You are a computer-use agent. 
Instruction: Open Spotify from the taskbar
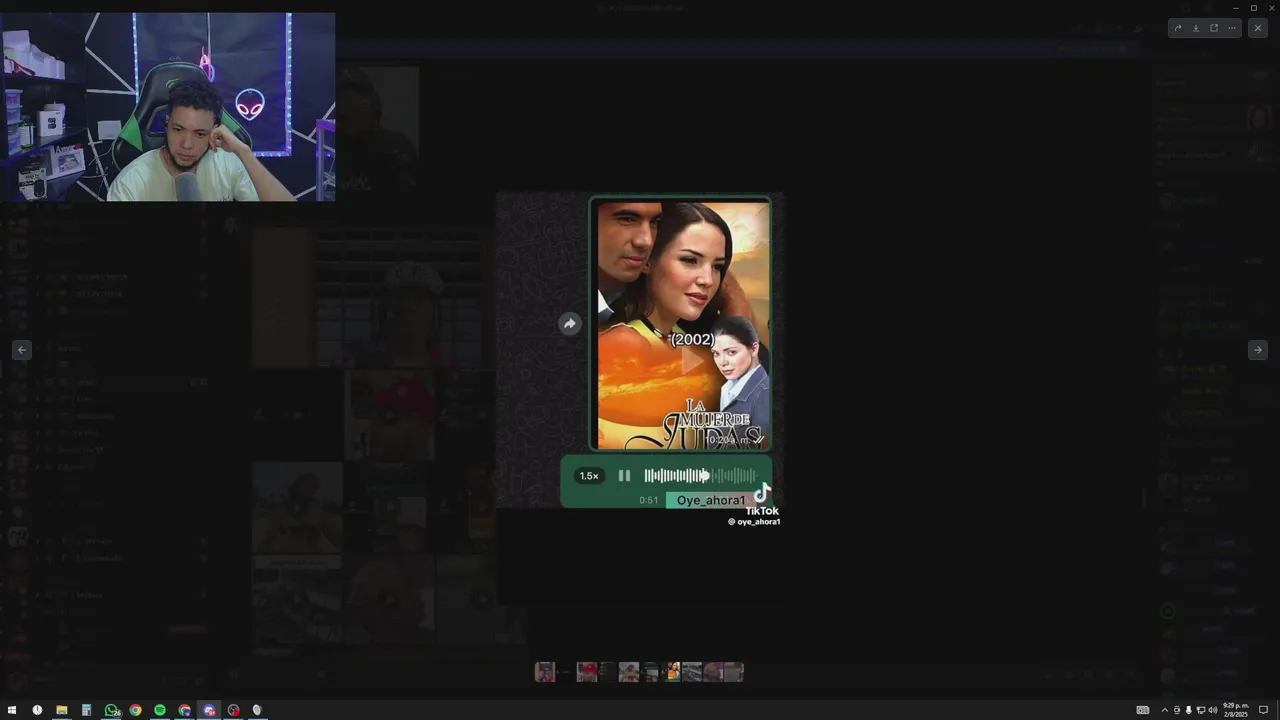160,710
